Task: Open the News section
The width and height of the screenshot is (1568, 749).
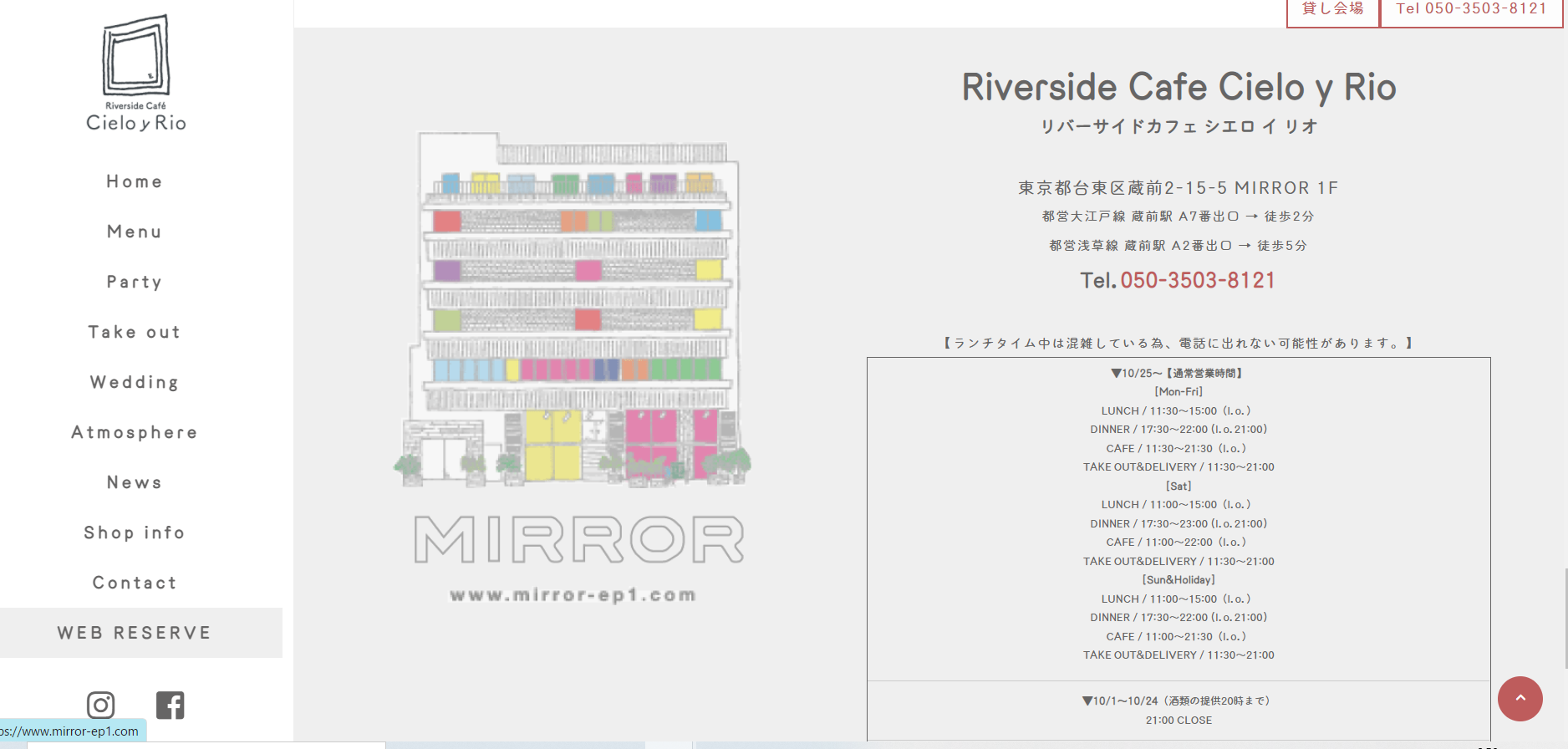Action: (135, 482)
